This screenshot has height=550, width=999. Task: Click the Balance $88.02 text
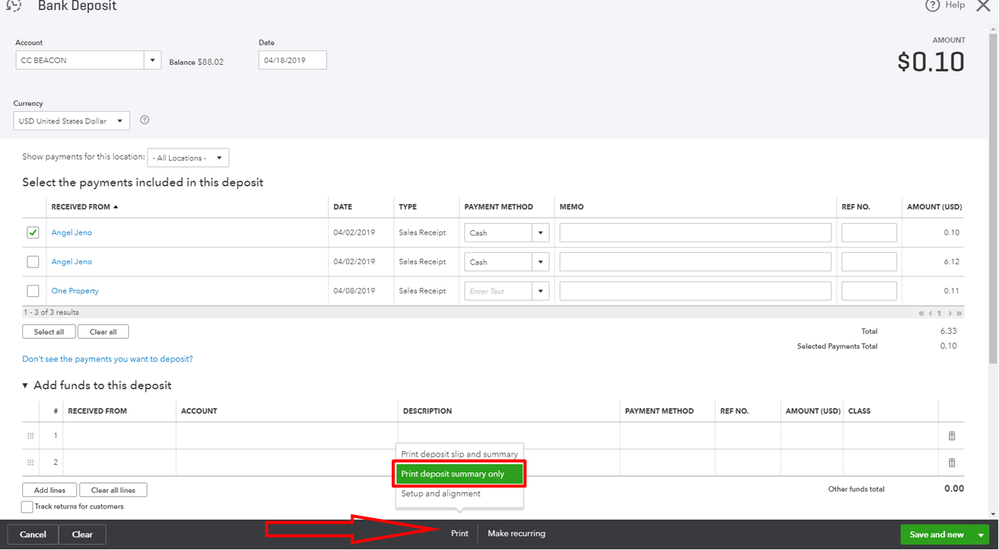pos(196,62)
